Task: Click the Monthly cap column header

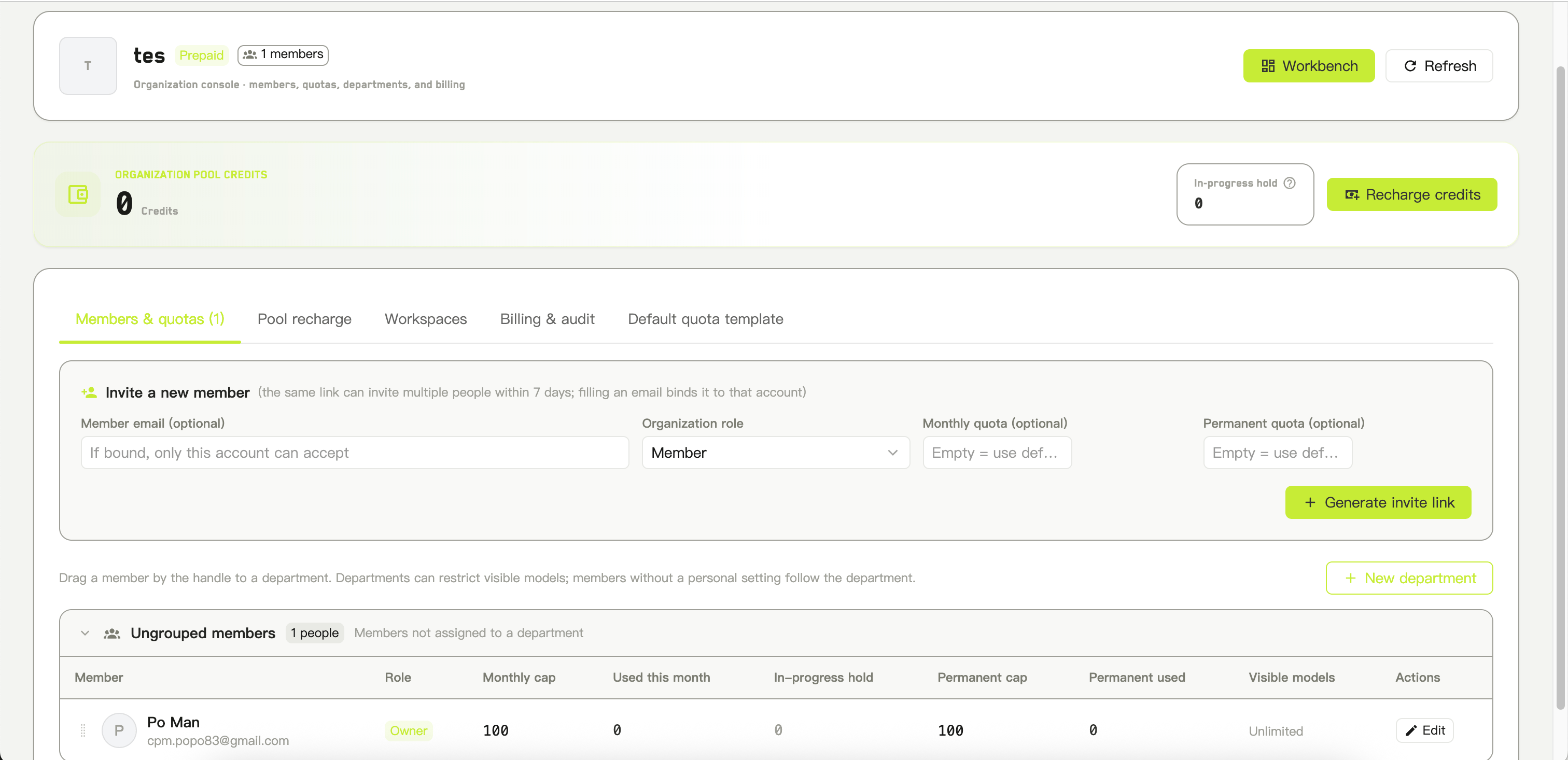Action: point(519,677)
